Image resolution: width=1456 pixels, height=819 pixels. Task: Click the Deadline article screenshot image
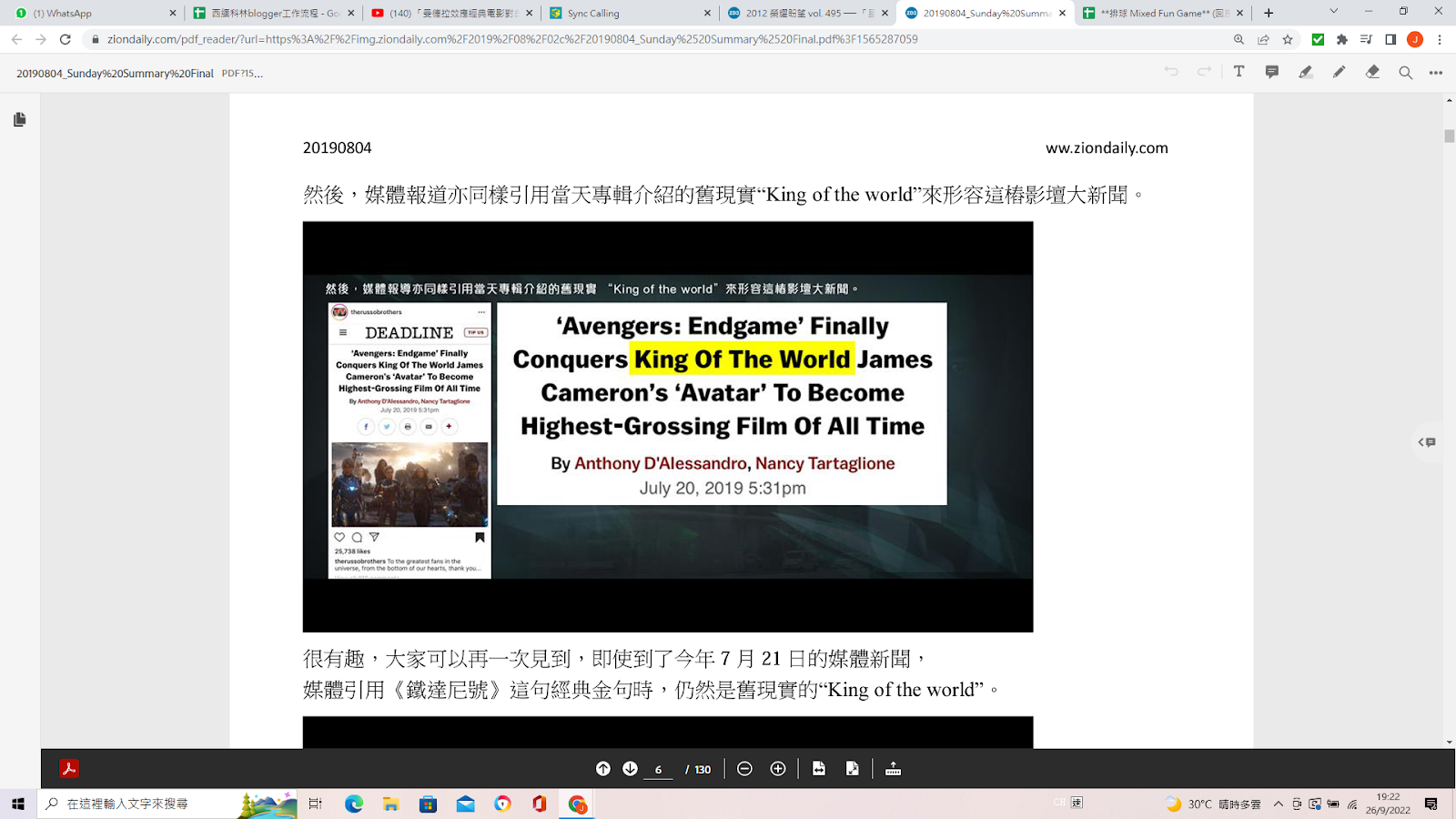pos(409,440)
